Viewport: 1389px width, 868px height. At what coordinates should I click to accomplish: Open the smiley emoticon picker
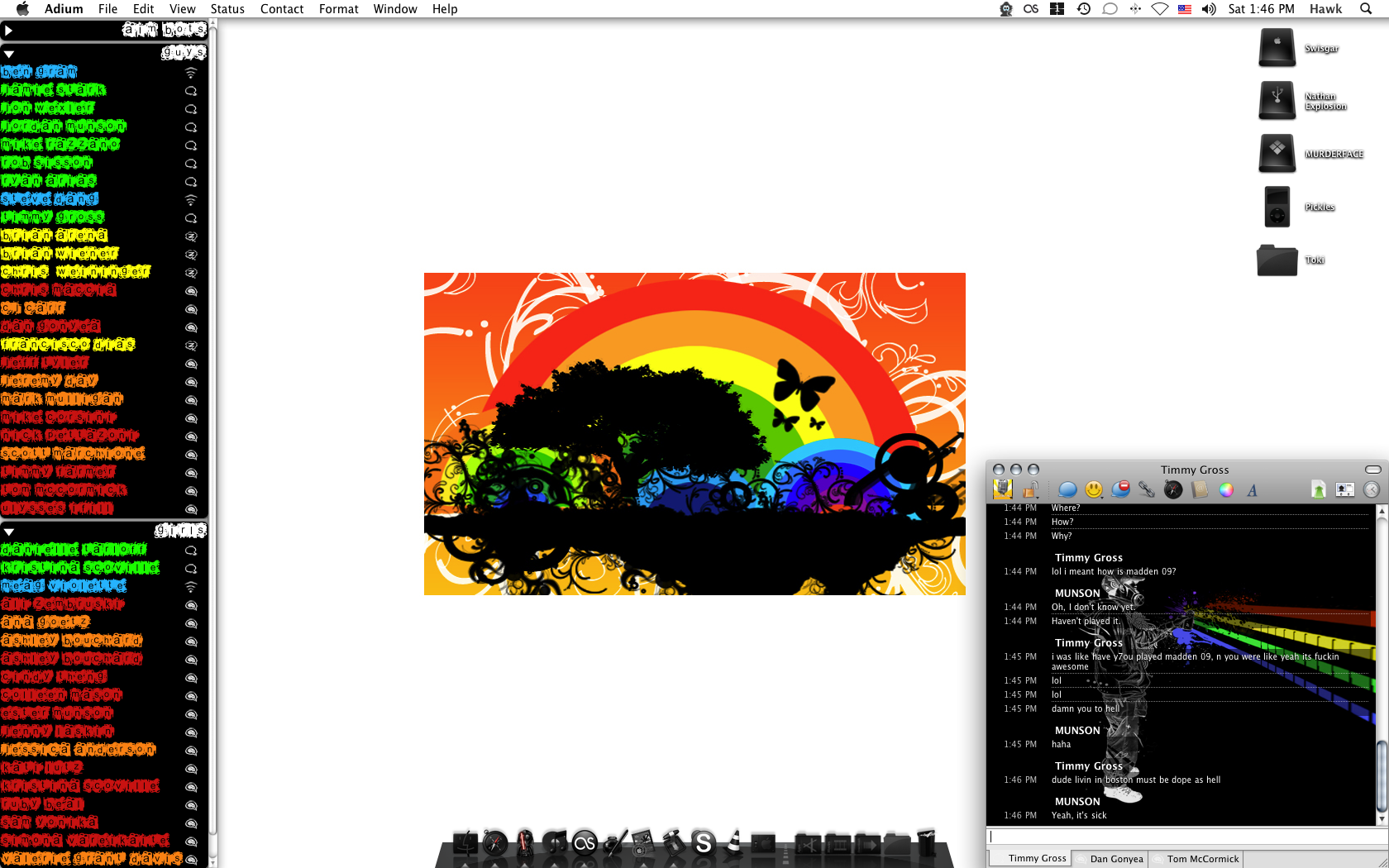pos(1094,489)
